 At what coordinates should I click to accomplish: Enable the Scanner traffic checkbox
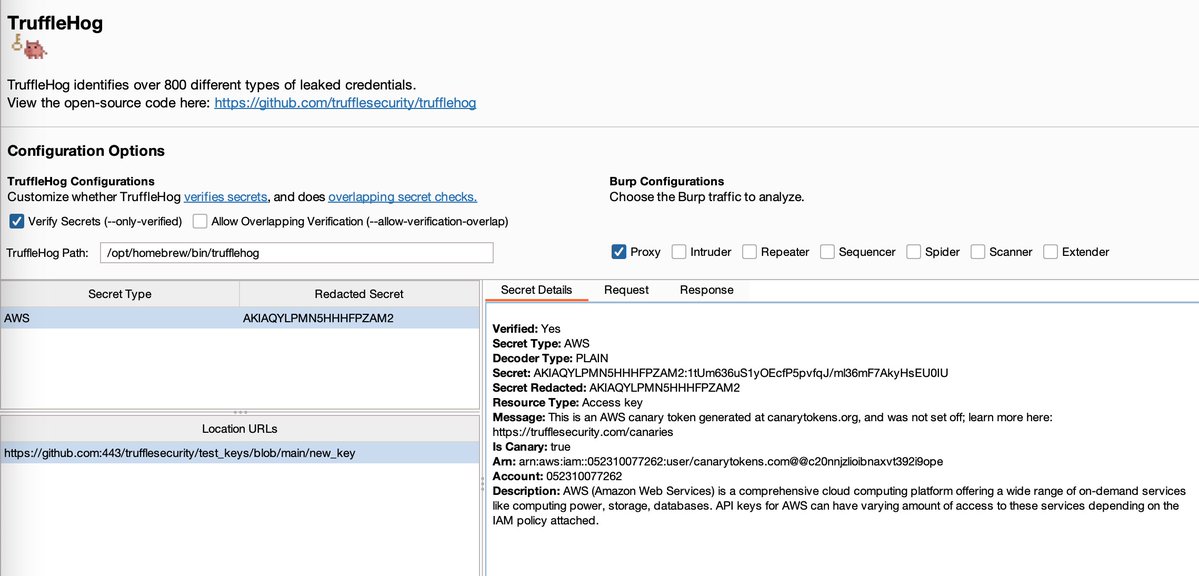(x=978, y=252)
